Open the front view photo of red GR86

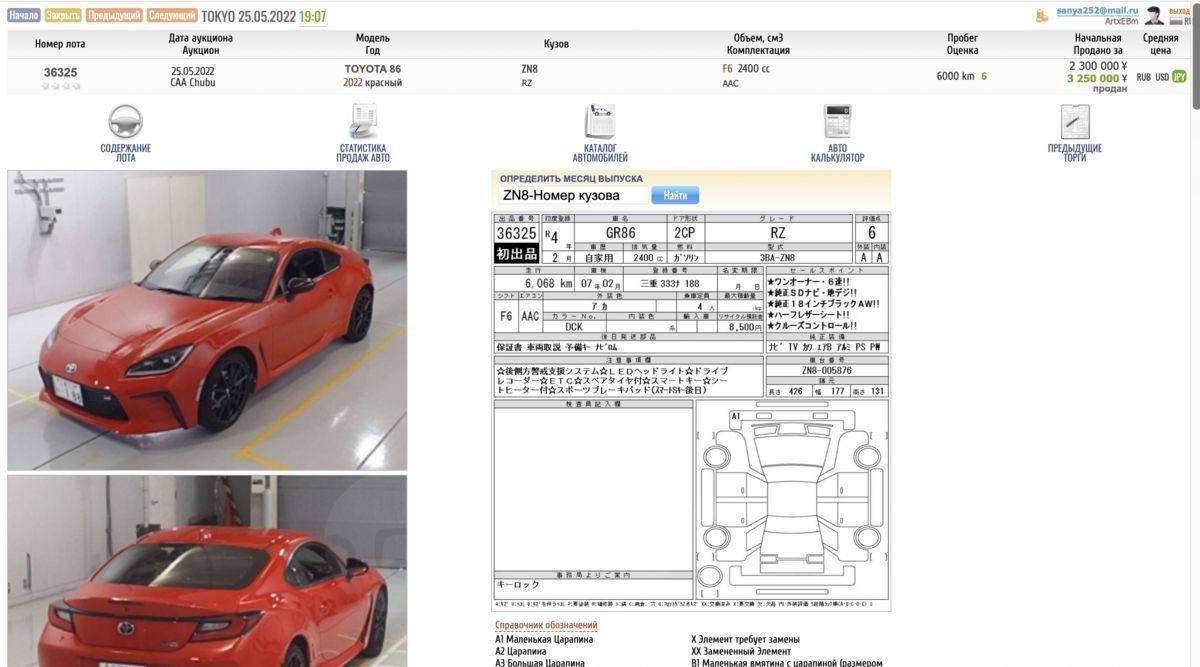tap(207, 320)
